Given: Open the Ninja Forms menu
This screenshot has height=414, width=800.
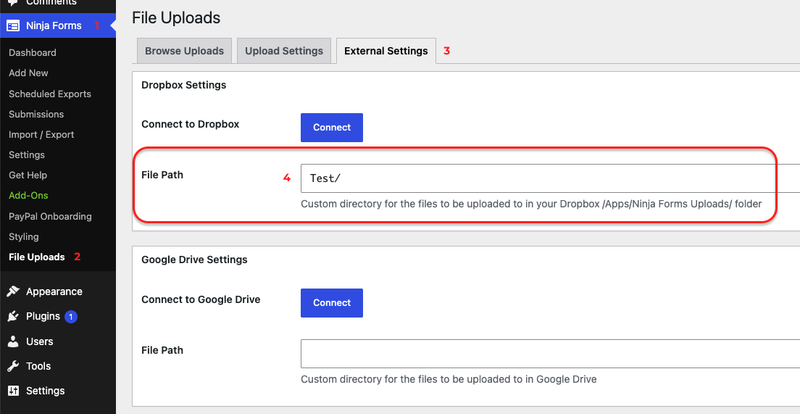Looking at the screenshot, I should pyautogui.click(x=58, y=26).
